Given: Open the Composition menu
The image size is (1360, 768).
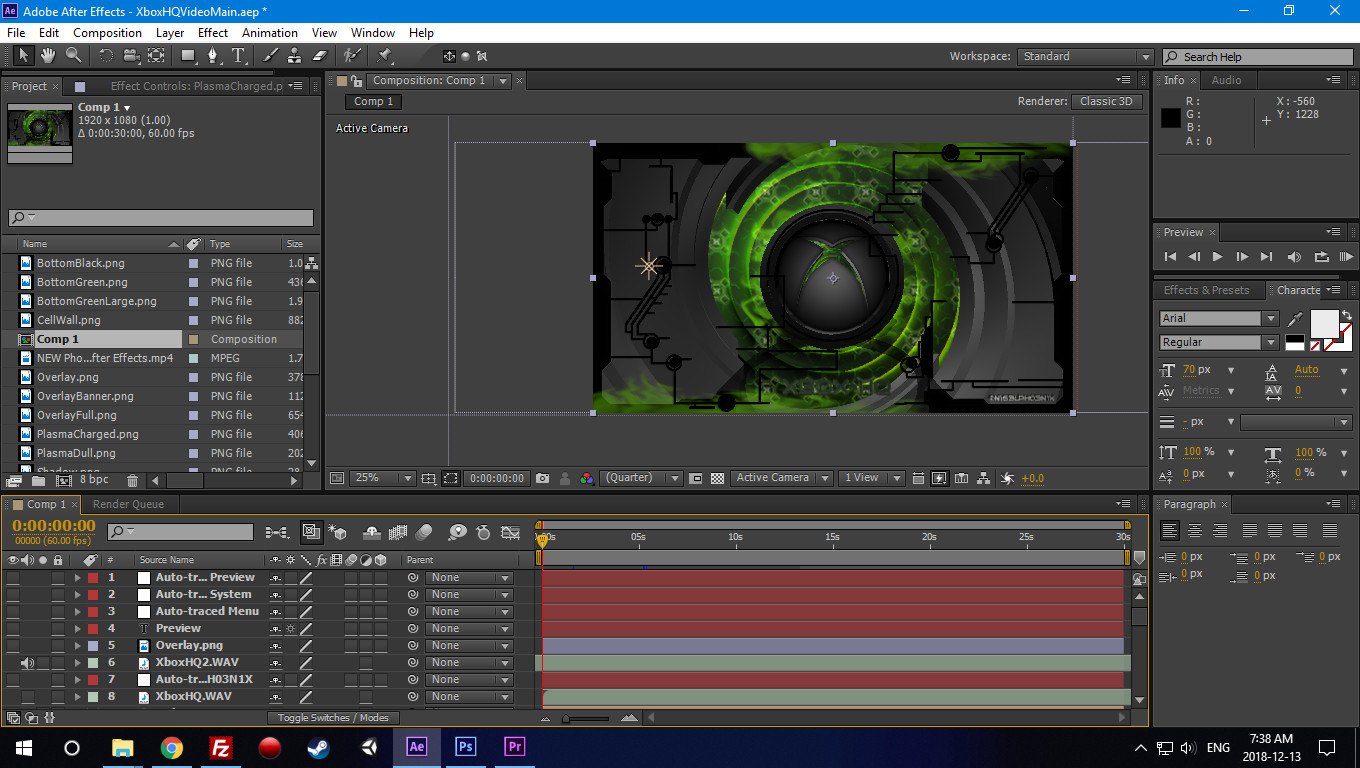Looking at the screenshot, I should 107,33.
